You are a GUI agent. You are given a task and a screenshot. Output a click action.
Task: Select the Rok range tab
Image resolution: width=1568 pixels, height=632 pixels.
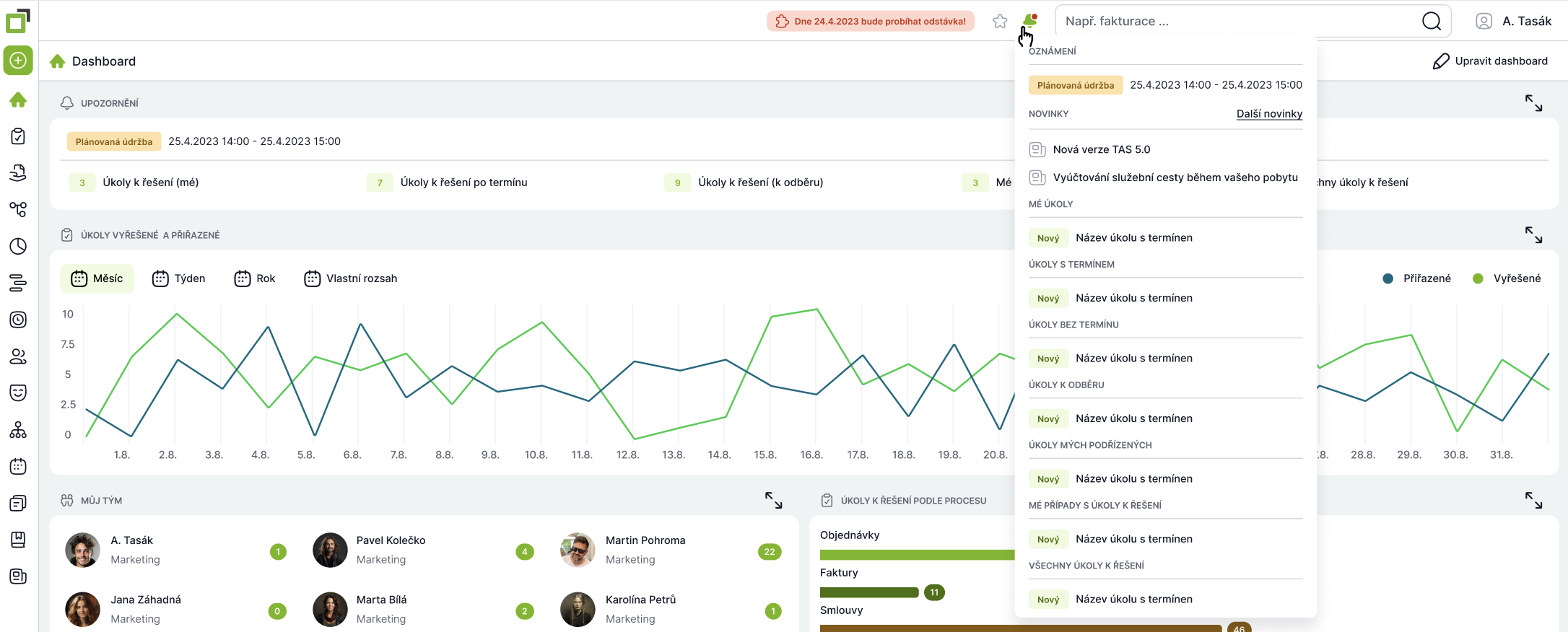click(x=255, y=278)
